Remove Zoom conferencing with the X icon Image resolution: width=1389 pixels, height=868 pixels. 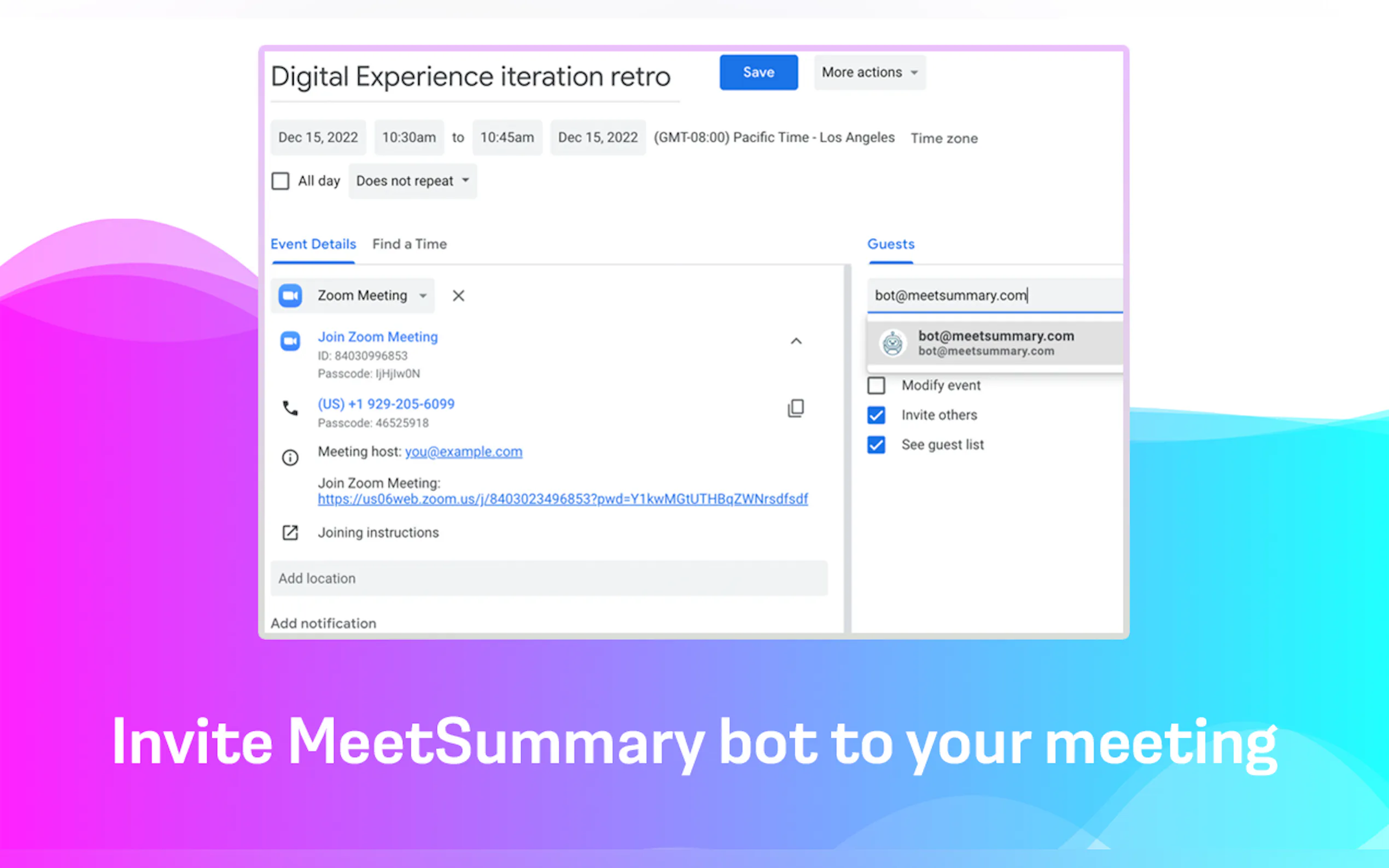458,295
